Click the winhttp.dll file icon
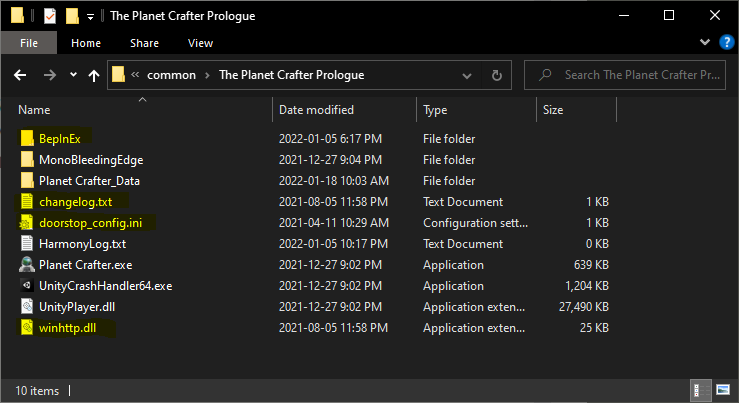 [x=27, y=328]
